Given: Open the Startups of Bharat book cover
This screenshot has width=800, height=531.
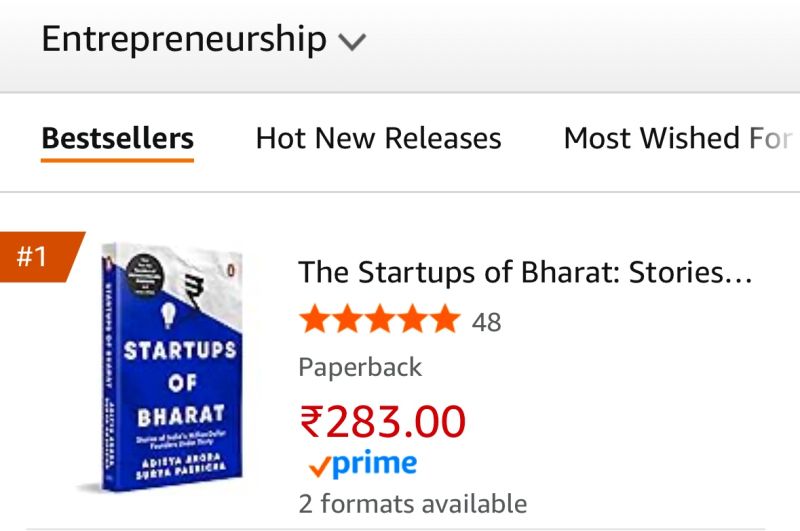Looking at the screenshot, I should coord(171,366).
